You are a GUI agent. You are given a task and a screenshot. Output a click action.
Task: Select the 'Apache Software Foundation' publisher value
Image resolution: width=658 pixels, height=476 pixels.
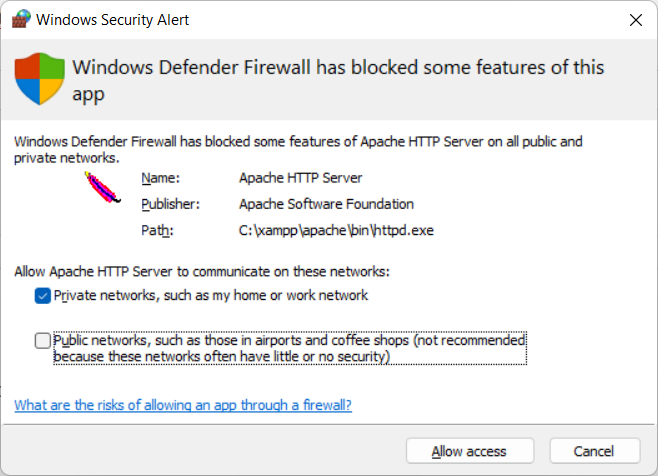tap(326, 204)
